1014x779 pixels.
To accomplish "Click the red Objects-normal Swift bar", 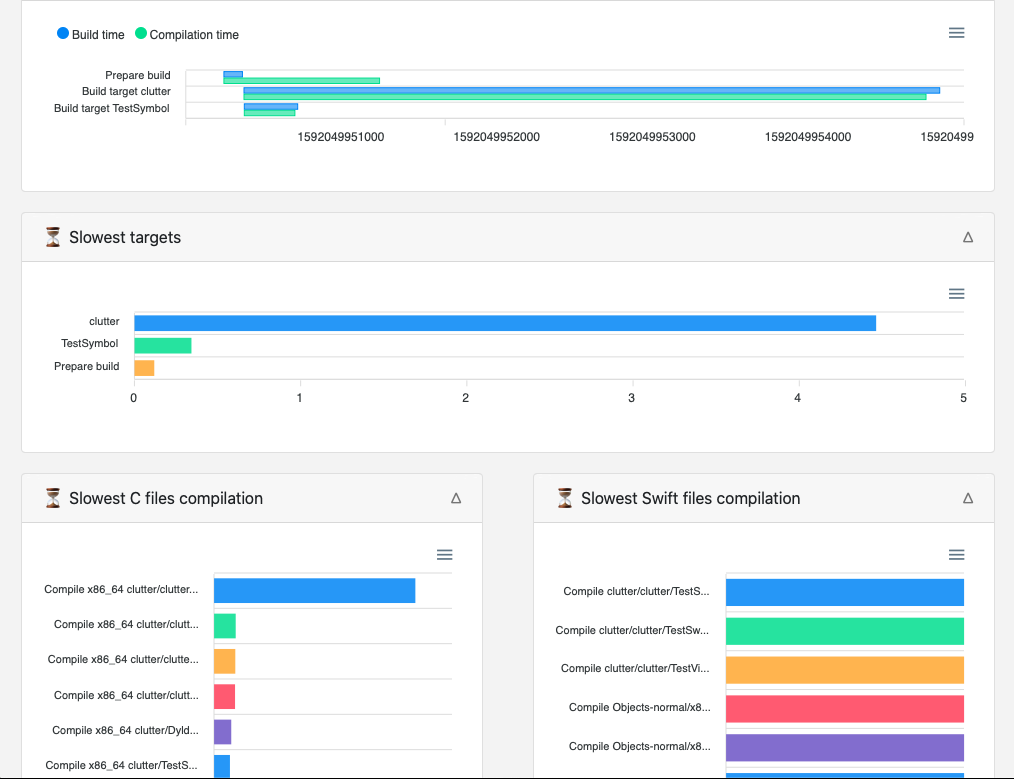I will pos(845,709).
